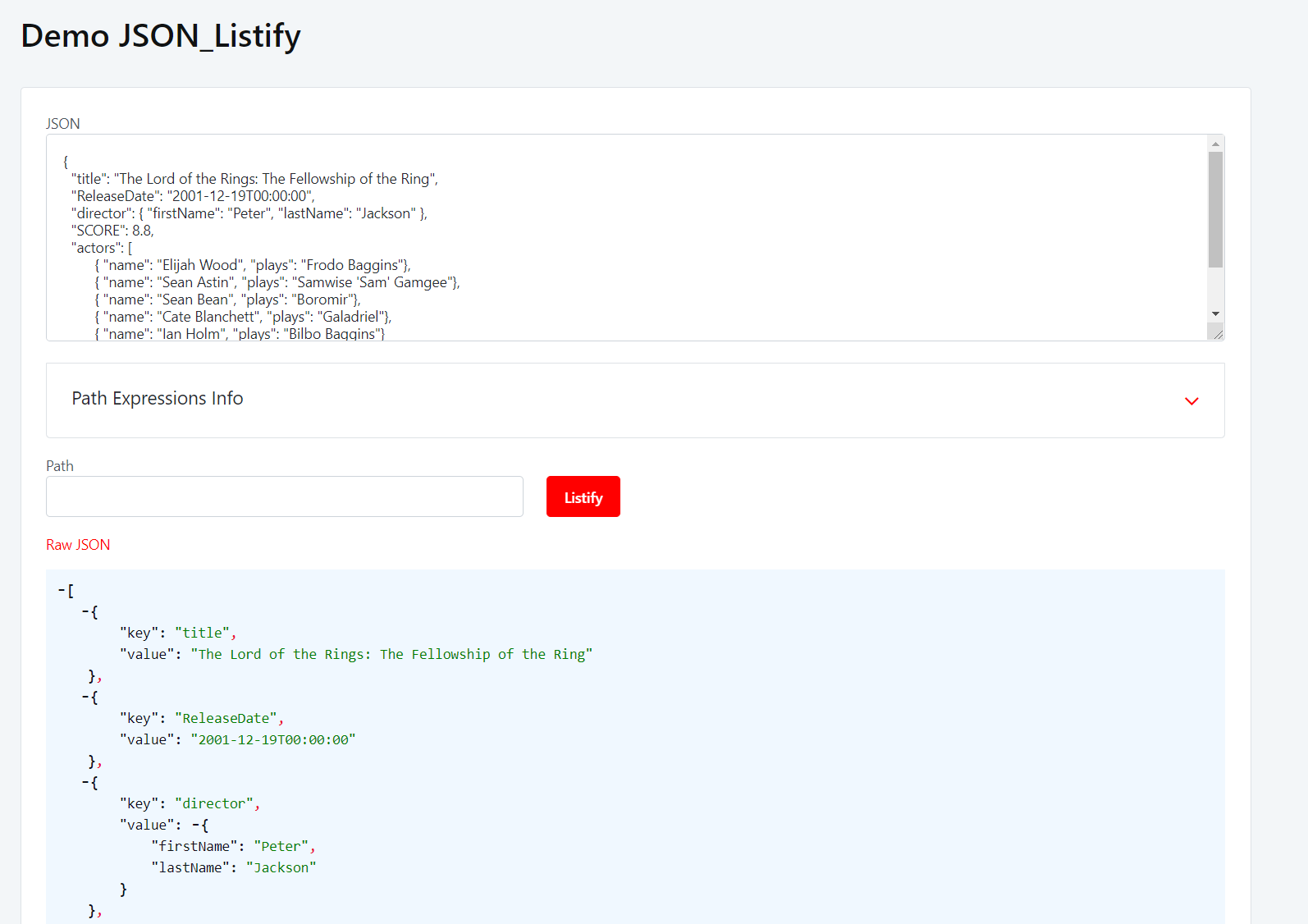Collapse the object containing director key
The width and height of the screenshot is (1308, 924).
(85, 783)
